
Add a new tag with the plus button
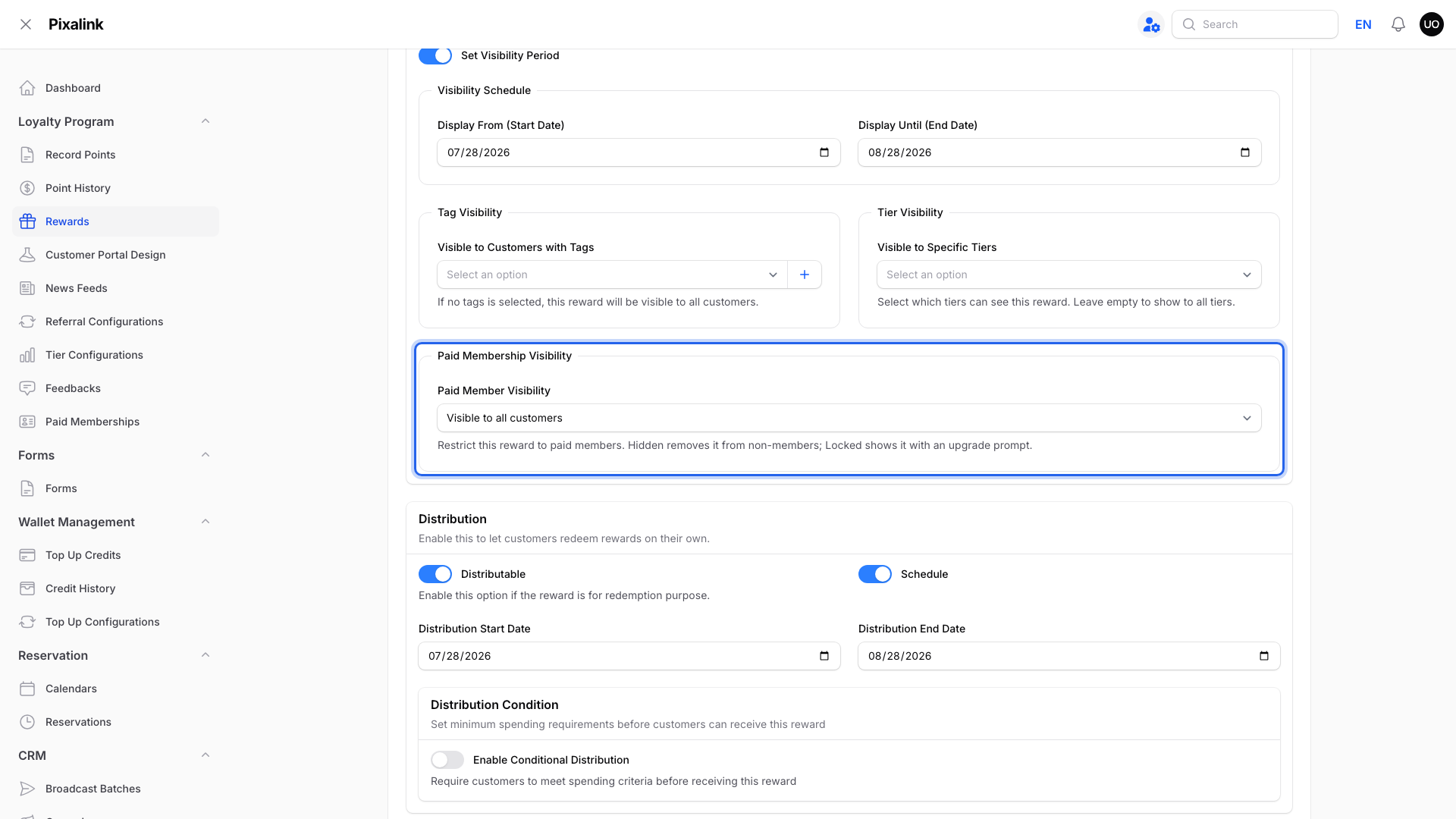(x=805, y=275)
